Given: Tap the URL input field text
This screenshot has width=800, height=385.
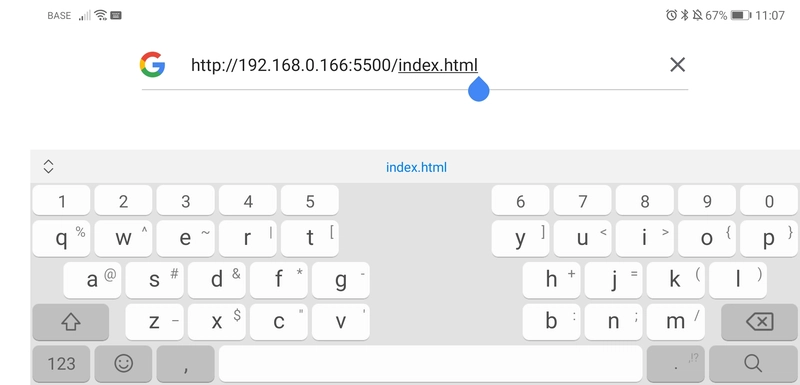Looking at the screenshot, I should pyautogui.click(x=334, y=65).
